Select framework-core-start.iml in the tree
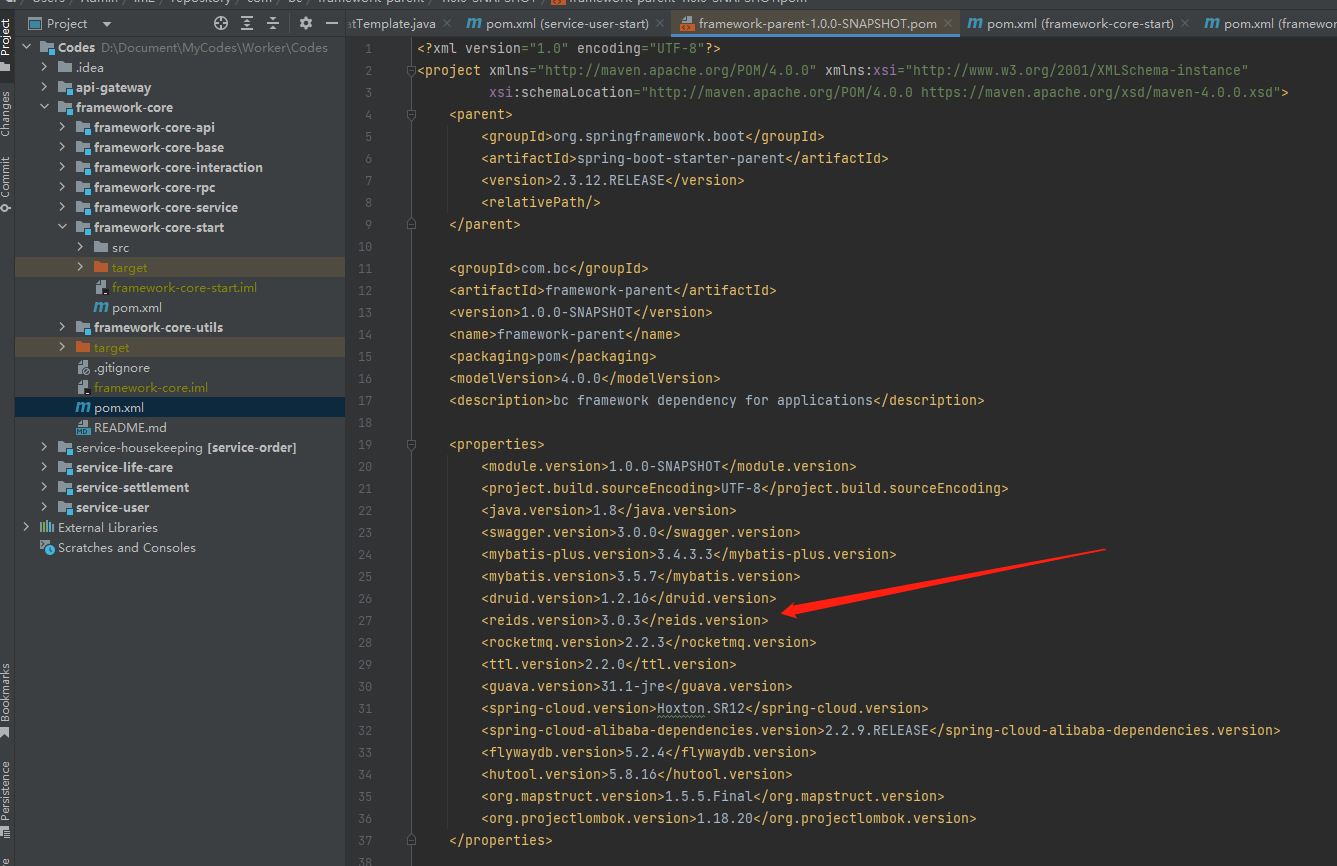Screen dimensions: 1337x866 (x=184, y=287)
